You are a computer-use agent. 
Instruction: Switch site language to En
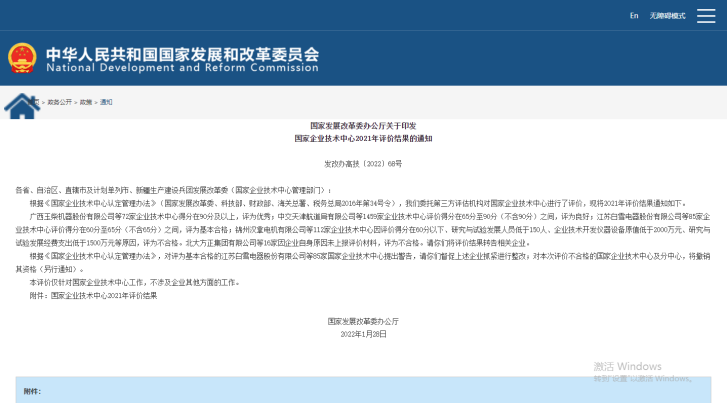pos(633,16)
